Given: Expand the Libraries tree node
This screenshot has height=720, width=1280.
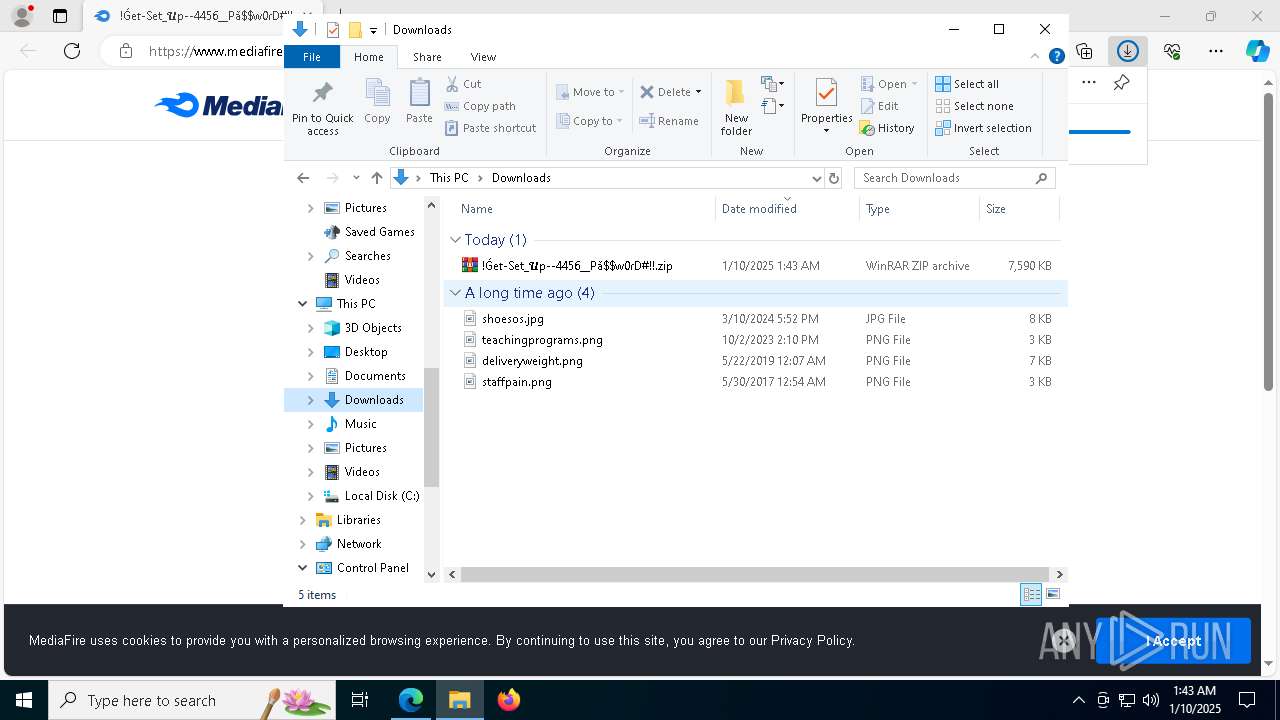Looking at the screenshot, I should coord(302,520).
